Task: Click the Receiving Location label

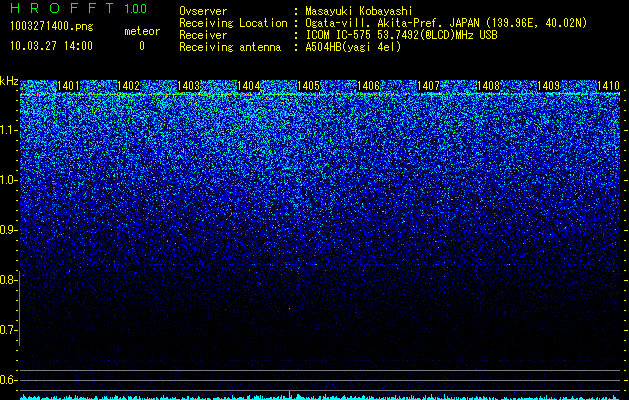Action: tap(233, 23)
